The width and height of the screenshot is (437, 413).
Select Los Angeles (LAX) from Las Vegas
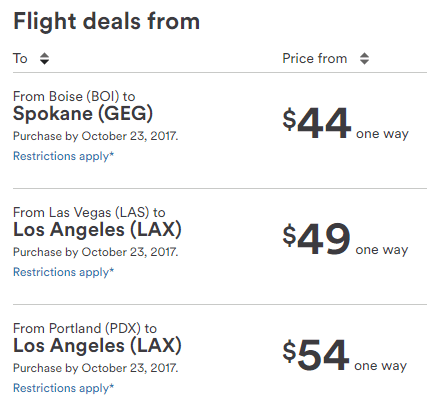pos(97,229)
